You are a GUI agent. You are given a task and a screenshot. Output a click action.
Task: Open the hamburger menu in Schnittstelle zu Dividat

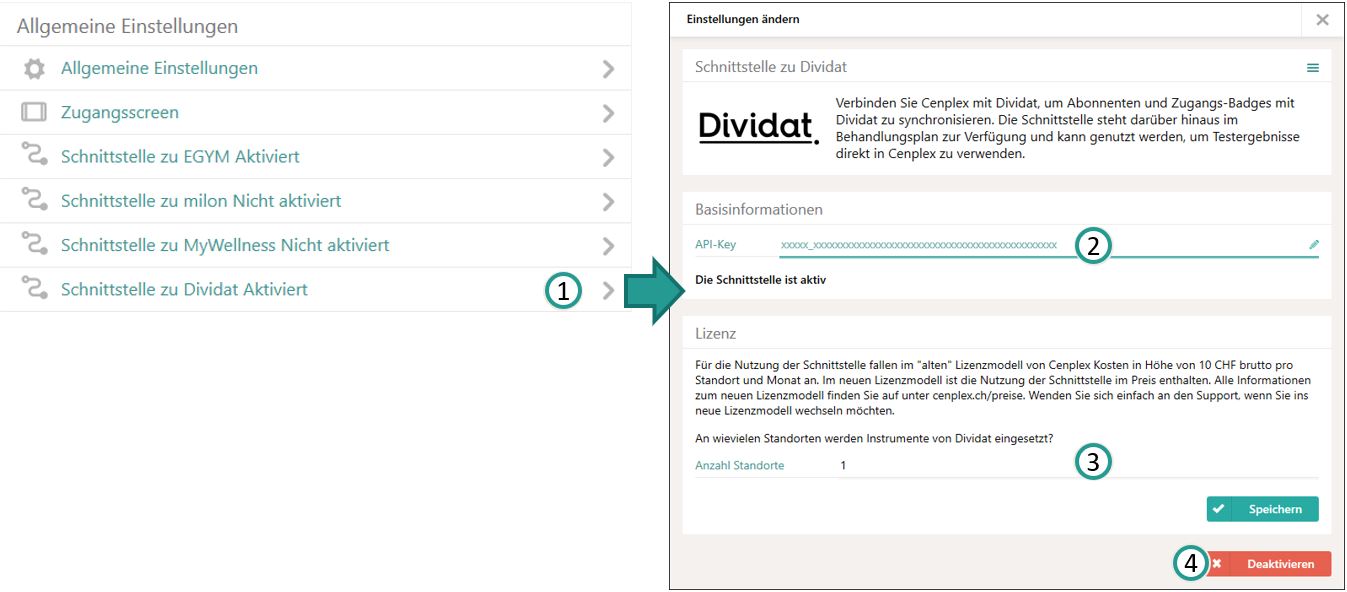tap(1313, 68)
